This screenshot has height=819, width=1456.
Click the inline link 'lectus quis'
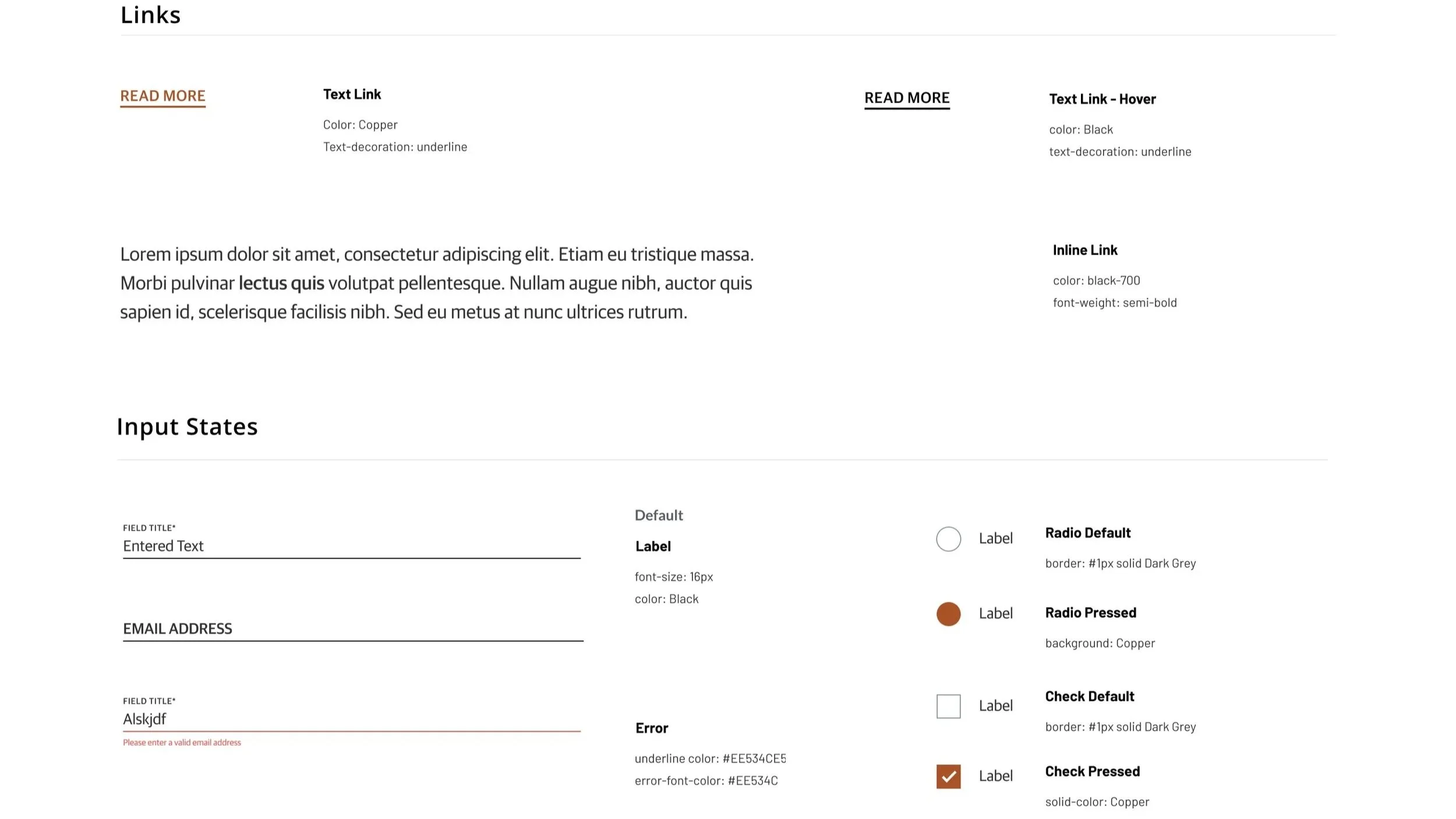click(x=281, y=283)
